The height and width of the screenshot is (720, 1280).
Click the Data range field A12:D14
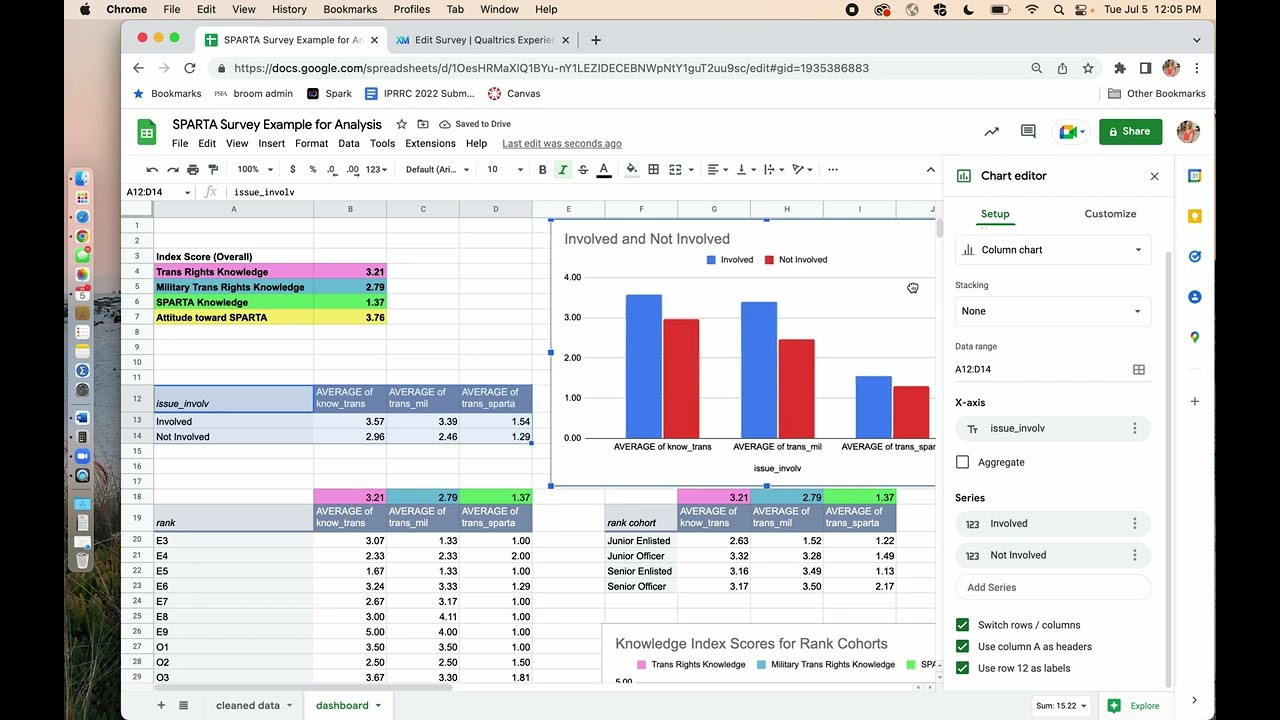[x=1040, y=369]
